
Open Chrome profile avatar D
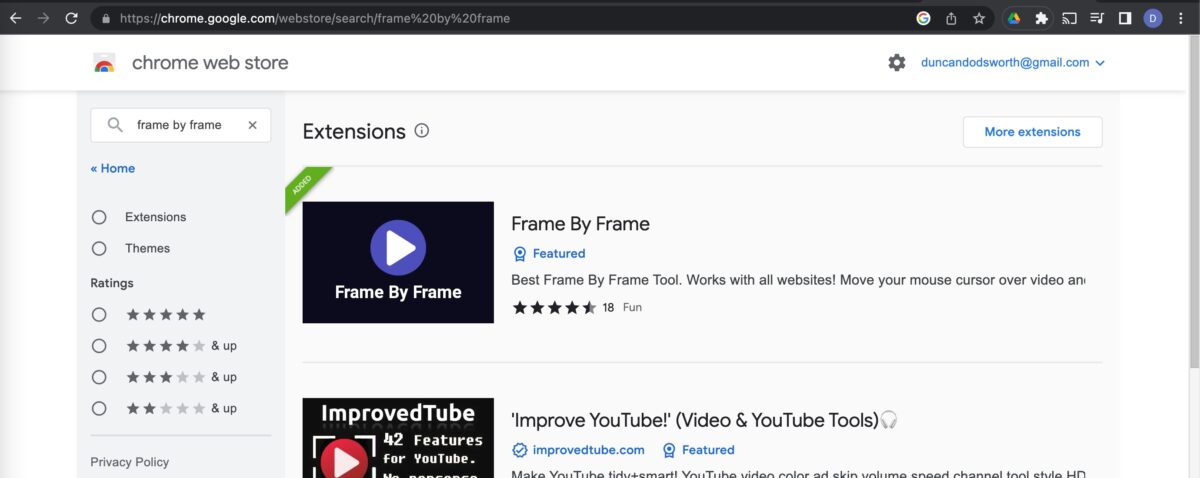(1153, 18)
